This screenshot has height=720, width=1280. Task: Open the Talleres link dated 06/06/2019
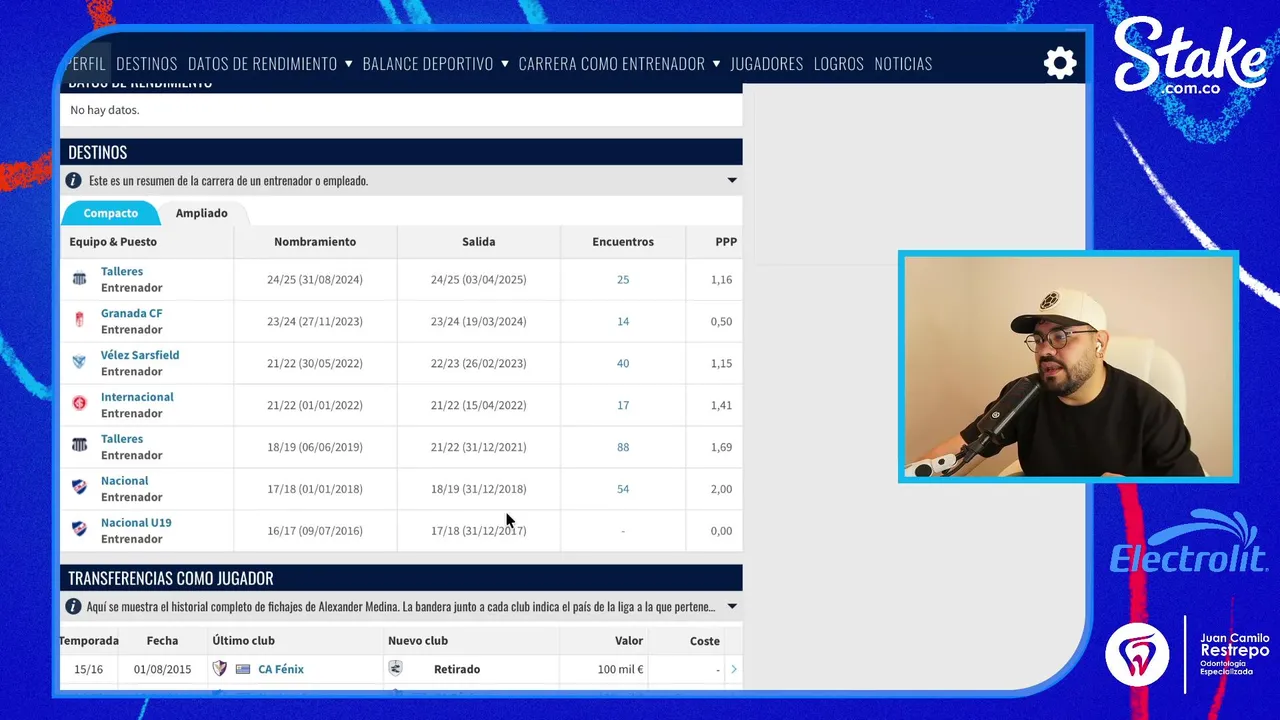(122, 439)
